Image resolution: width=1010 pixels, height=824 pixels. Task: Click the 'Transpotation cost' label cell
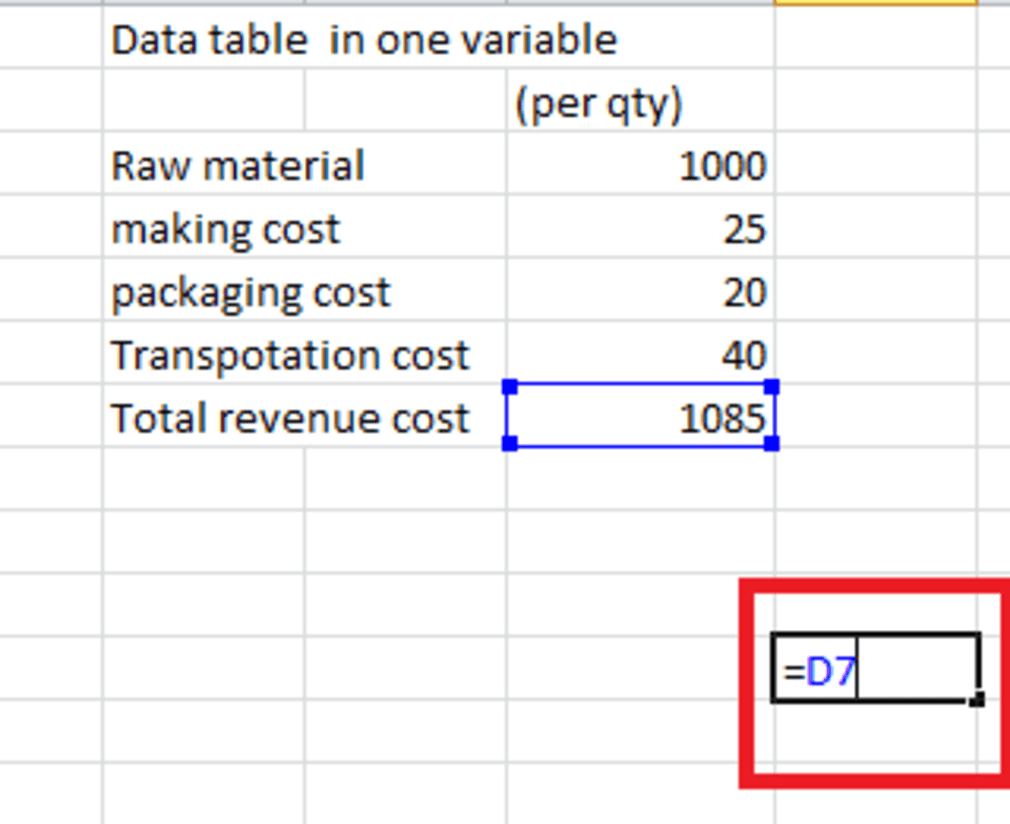[305, 352]
